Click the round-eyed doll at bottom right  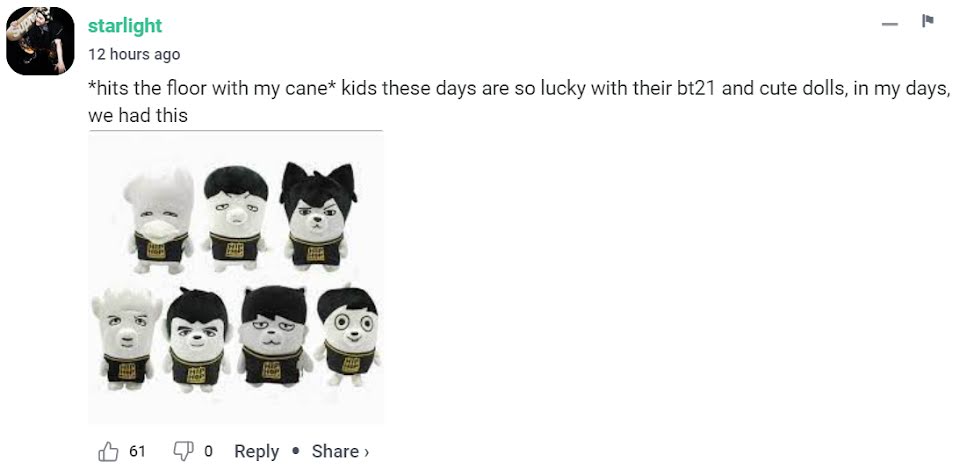pos(347,336)
